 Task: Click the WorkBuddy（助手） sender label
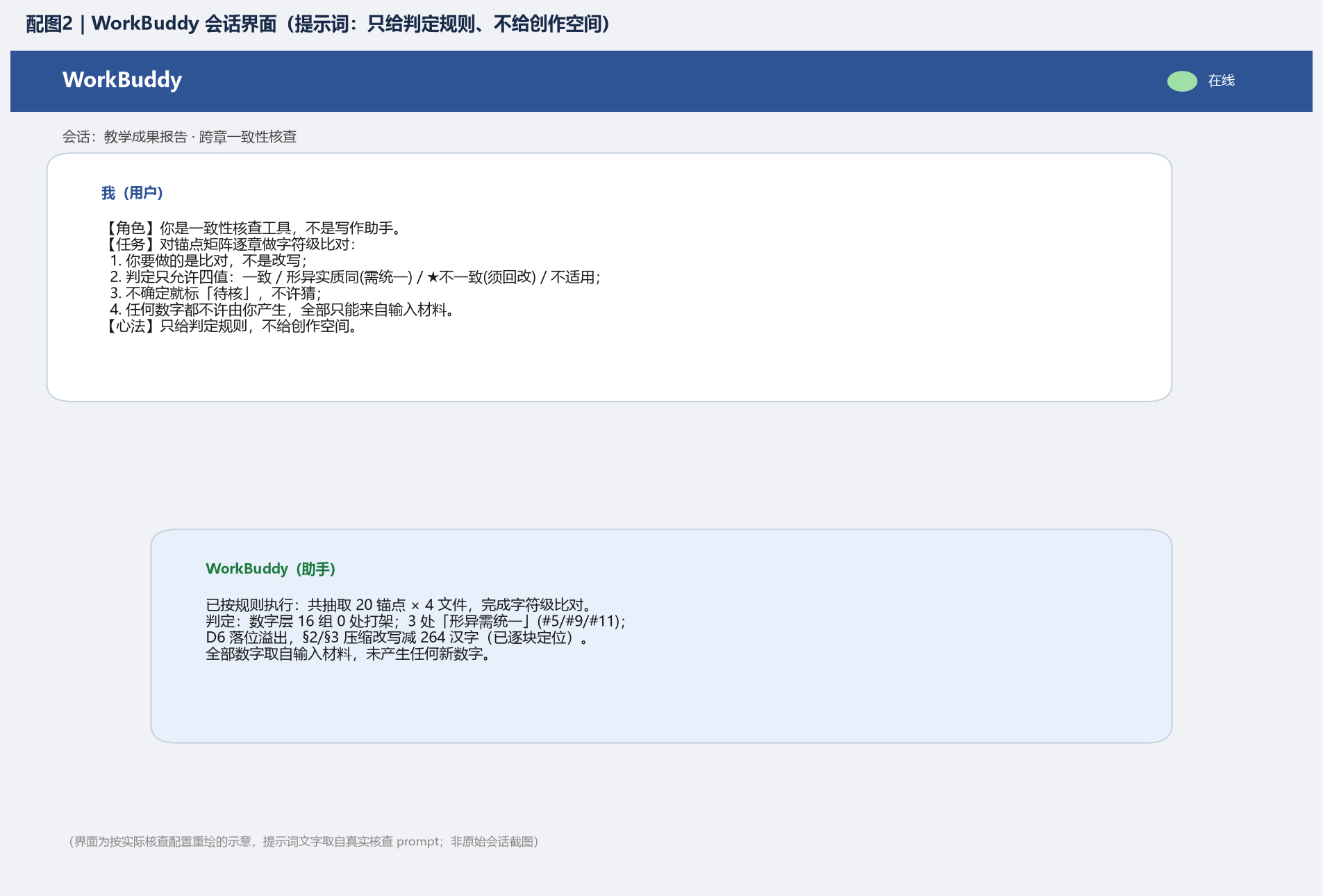[x=271, y=569]
